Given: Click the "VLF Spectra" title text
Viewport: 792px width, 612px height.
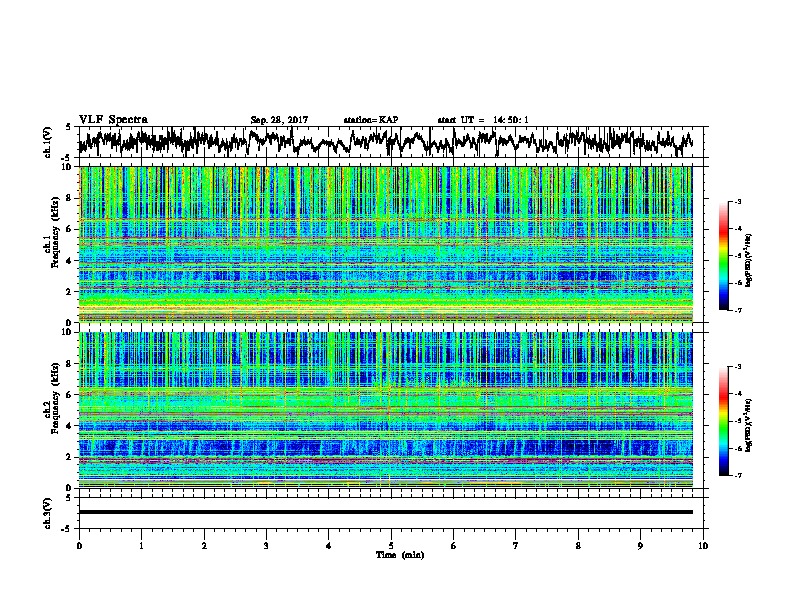Looking at the screenshot, I should (x=113, y=120).
